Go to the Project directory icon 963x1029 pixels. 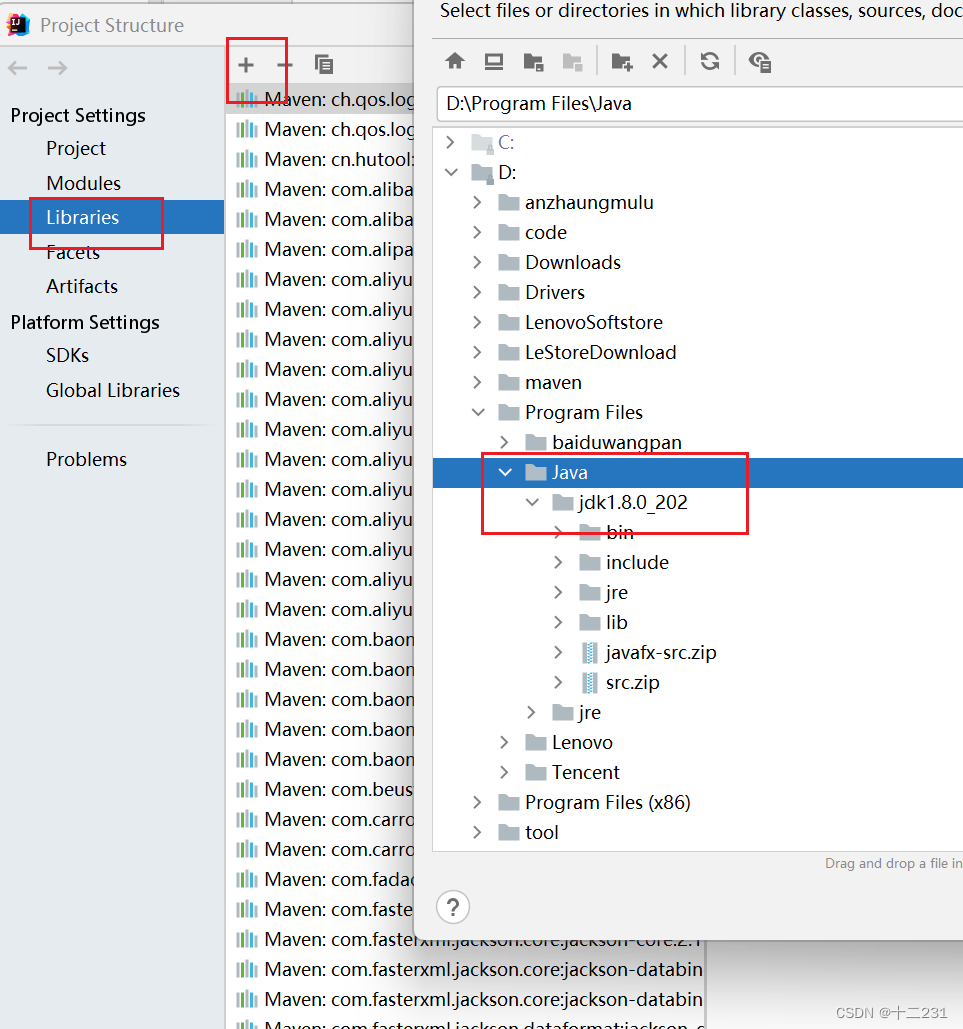[x=533, y=61]
